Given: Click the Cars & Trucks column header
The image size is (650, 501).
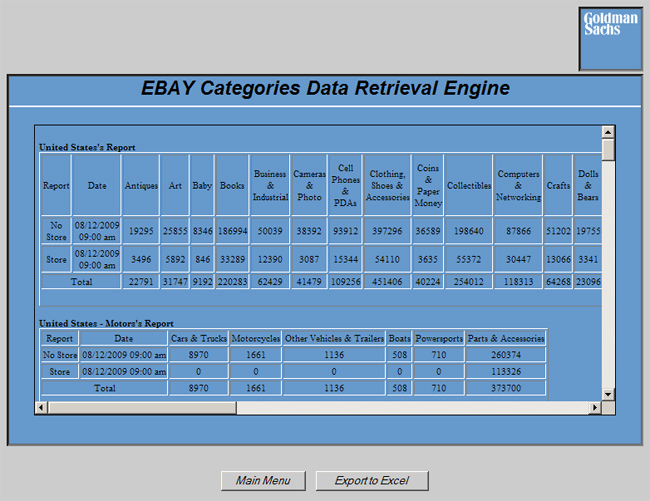Looking at the screenshot, I should (x=199, y=338).
